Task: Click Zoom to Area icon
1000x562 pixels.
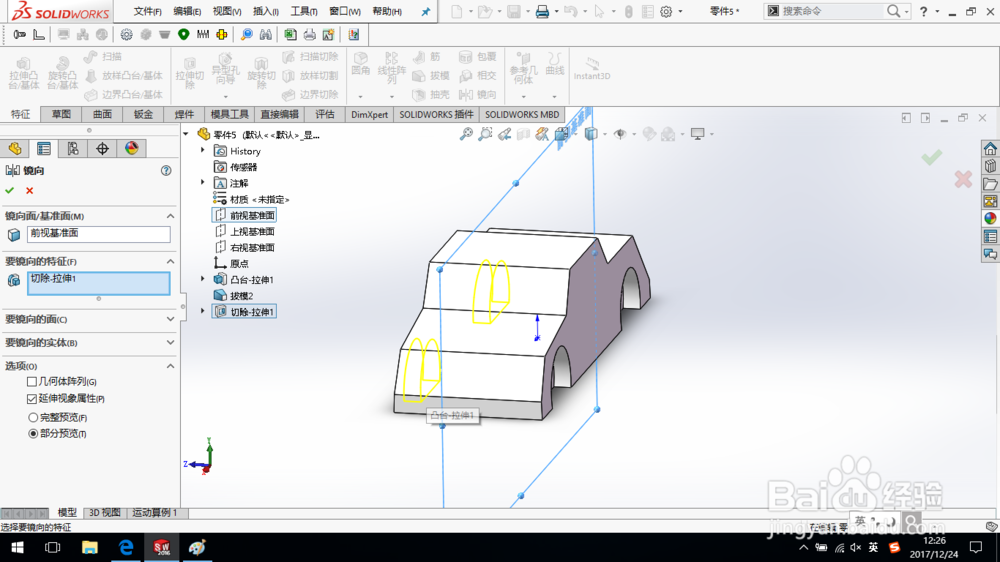Action: pyautogui.click(x=485, y=134)
